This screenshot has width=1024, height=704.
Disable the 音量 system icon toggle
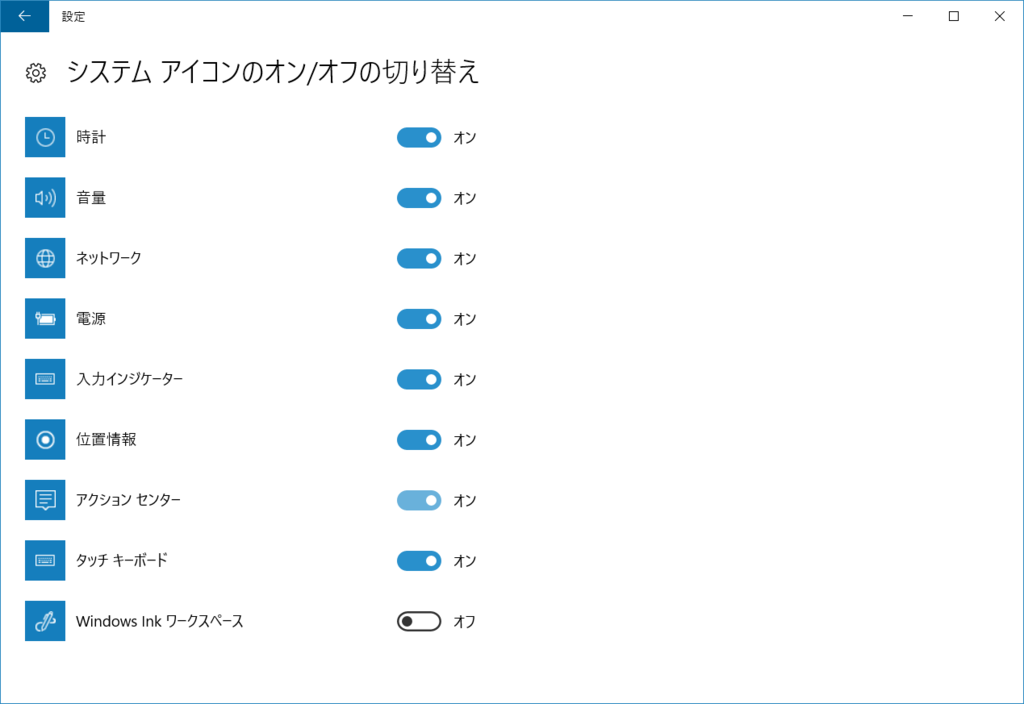click(418, 197)
